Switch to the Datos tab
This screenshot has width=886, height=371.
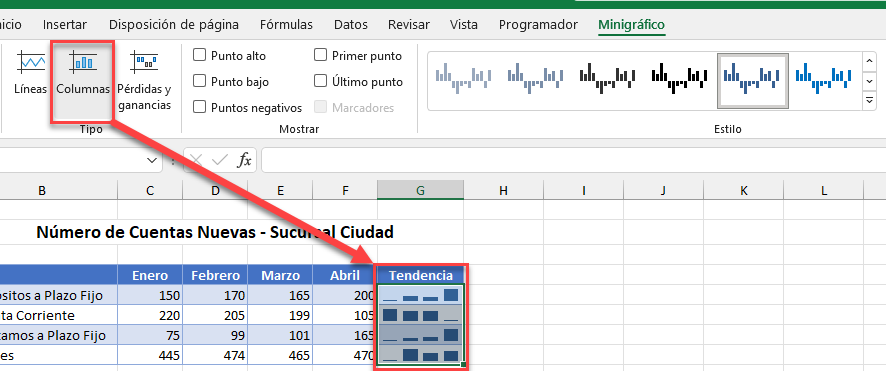click(351, 25)
